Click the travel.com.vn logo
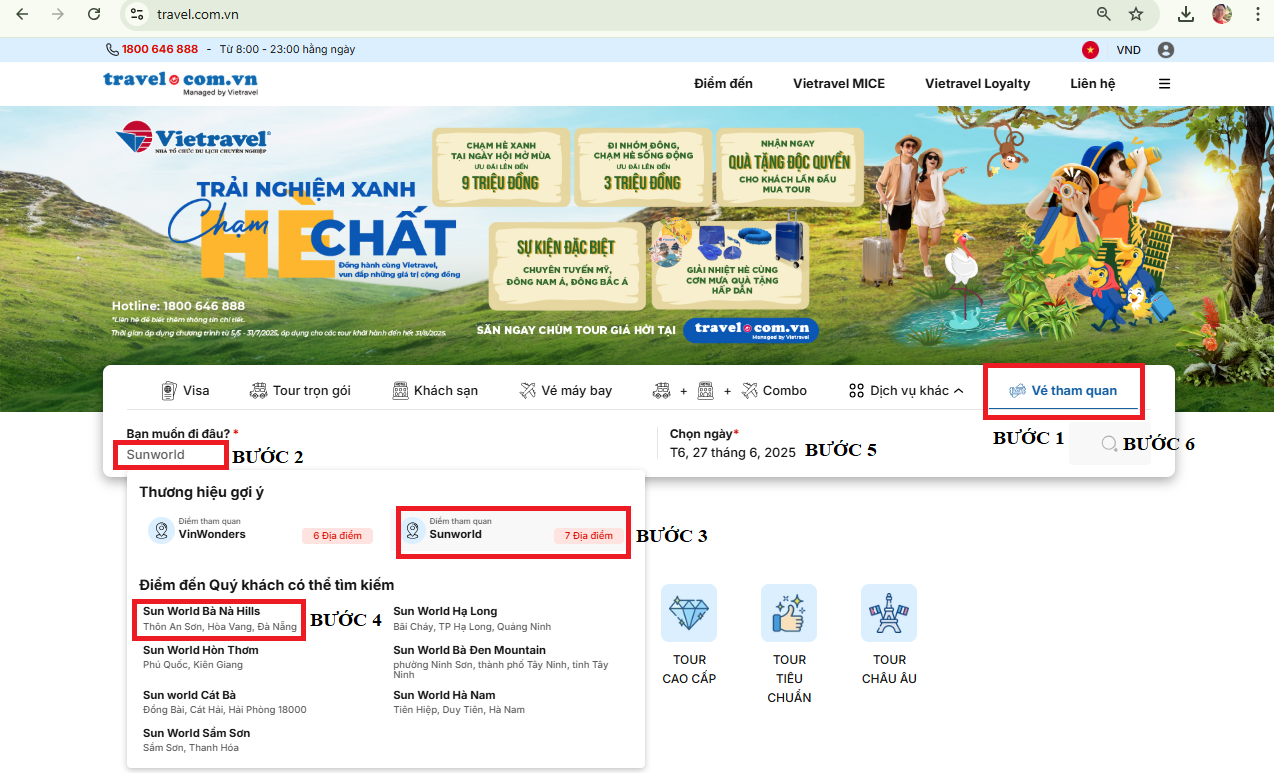The width and height of the screenshot is (1274, 773). click(x=180, y=82)
